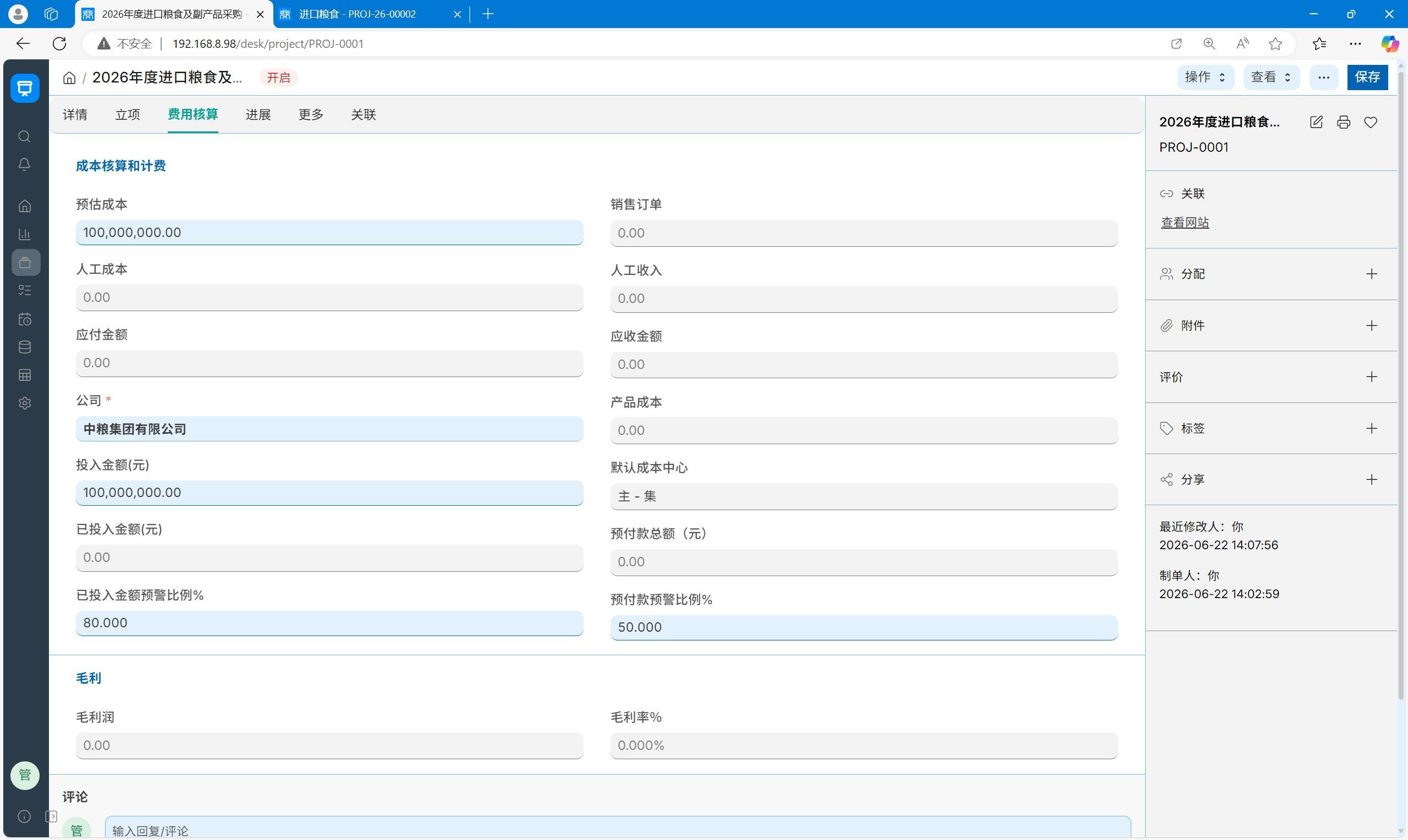
Task: Open sidebar task checklist icon
Action: point(24,290)
